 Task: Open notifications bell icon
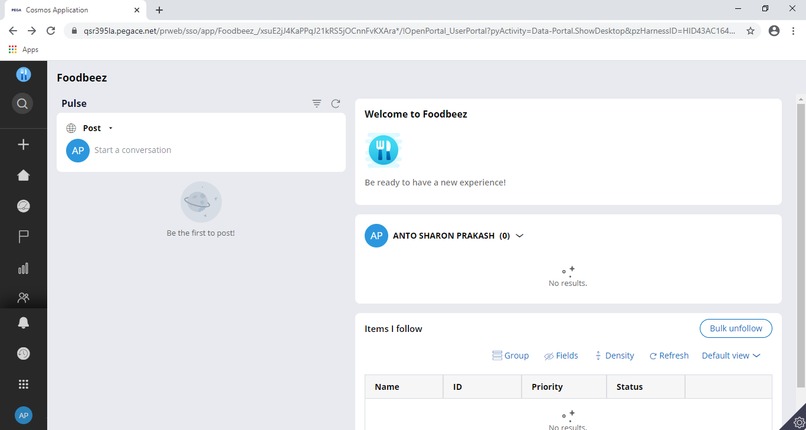(23, 323)
